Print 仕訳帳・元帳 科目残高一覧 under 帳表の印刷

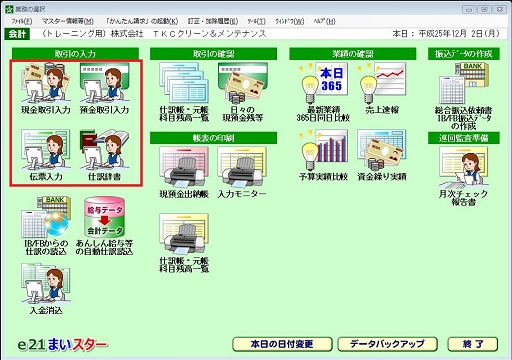pyautogui.click(x=184, y=243)
